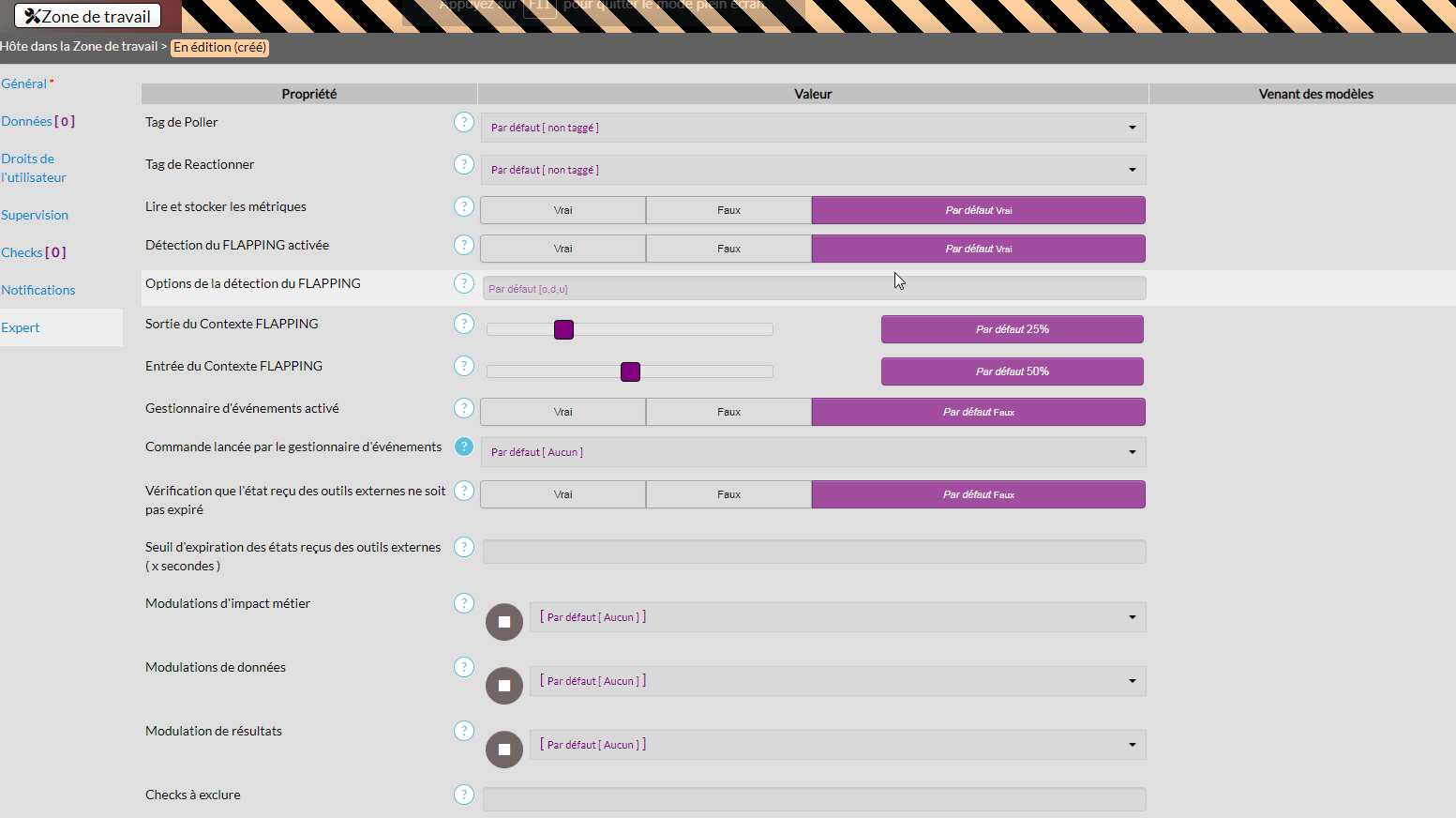The height and width of the screenshot is (818, 1456).
Task: Set Gestionnaire d'événements activé to Vrai
Action: pyautogui.click(x=563, y=412)
